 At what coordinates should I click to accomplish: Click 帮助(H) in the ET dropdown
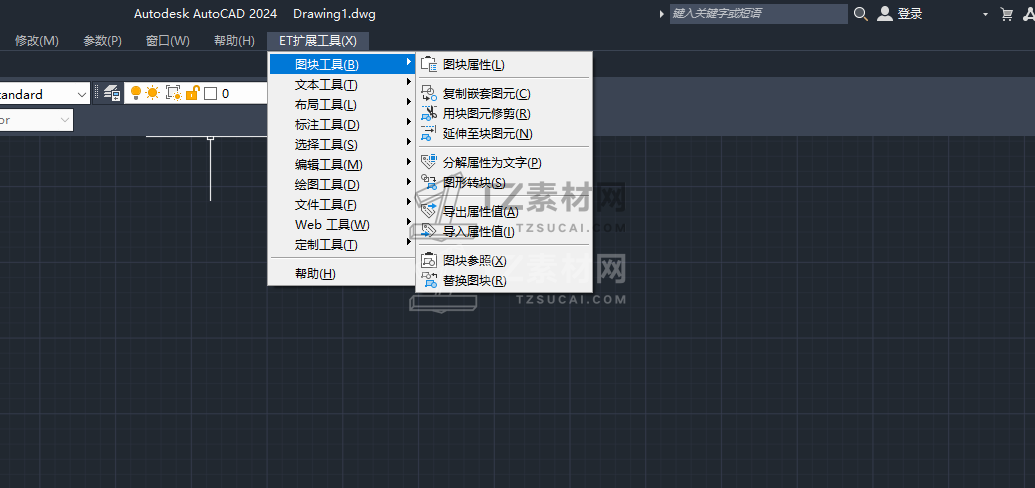click(x=342, y=273)
